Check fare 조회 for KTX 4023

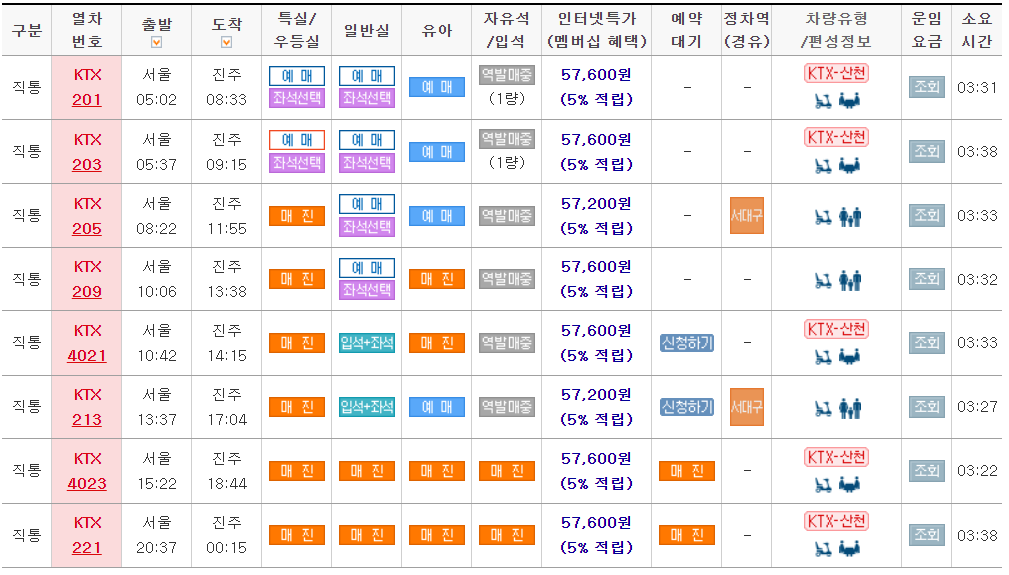[x=927, y=471]
